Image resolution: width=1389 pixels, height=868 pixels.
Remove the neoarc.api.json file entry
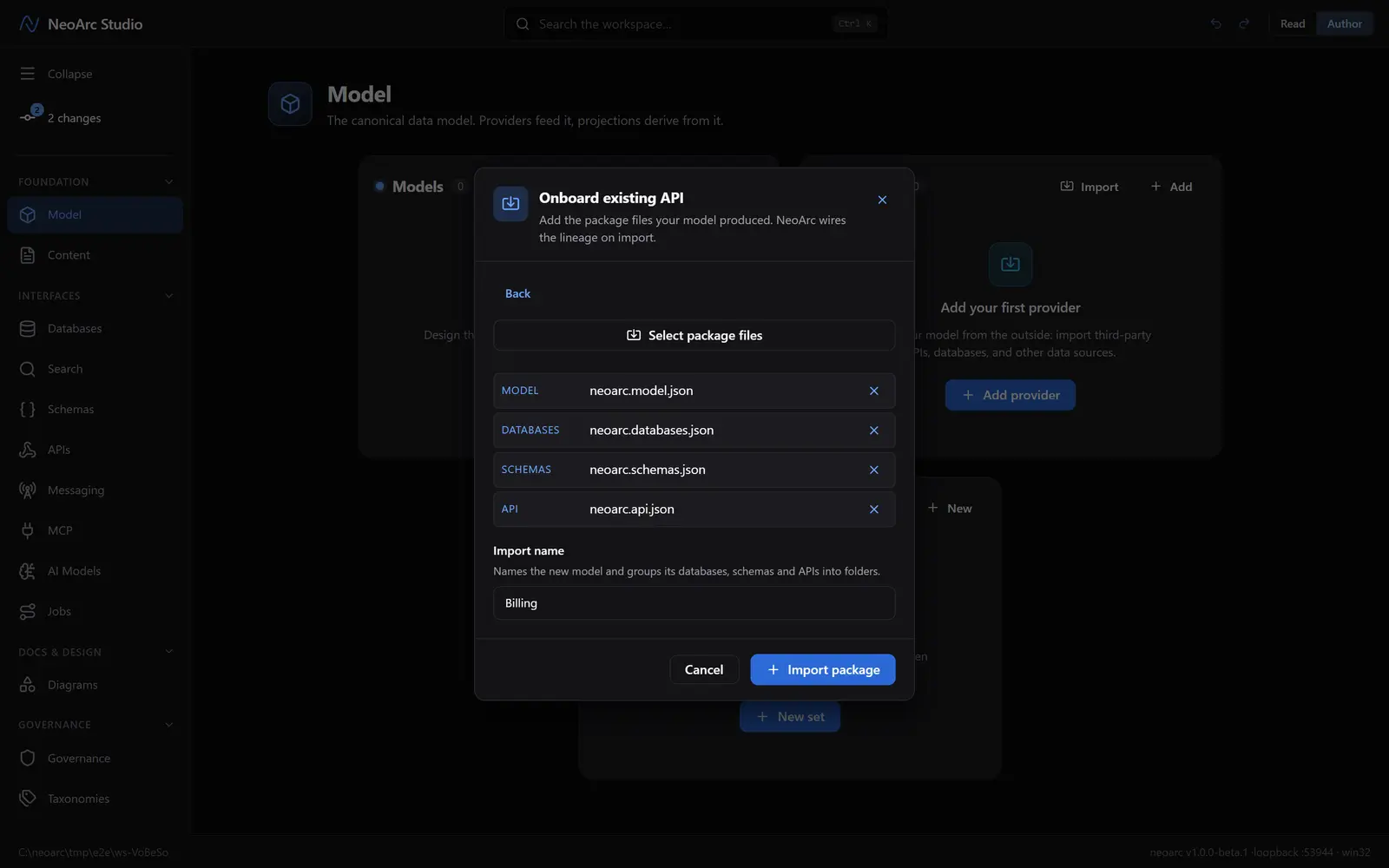tap(874, 510)
